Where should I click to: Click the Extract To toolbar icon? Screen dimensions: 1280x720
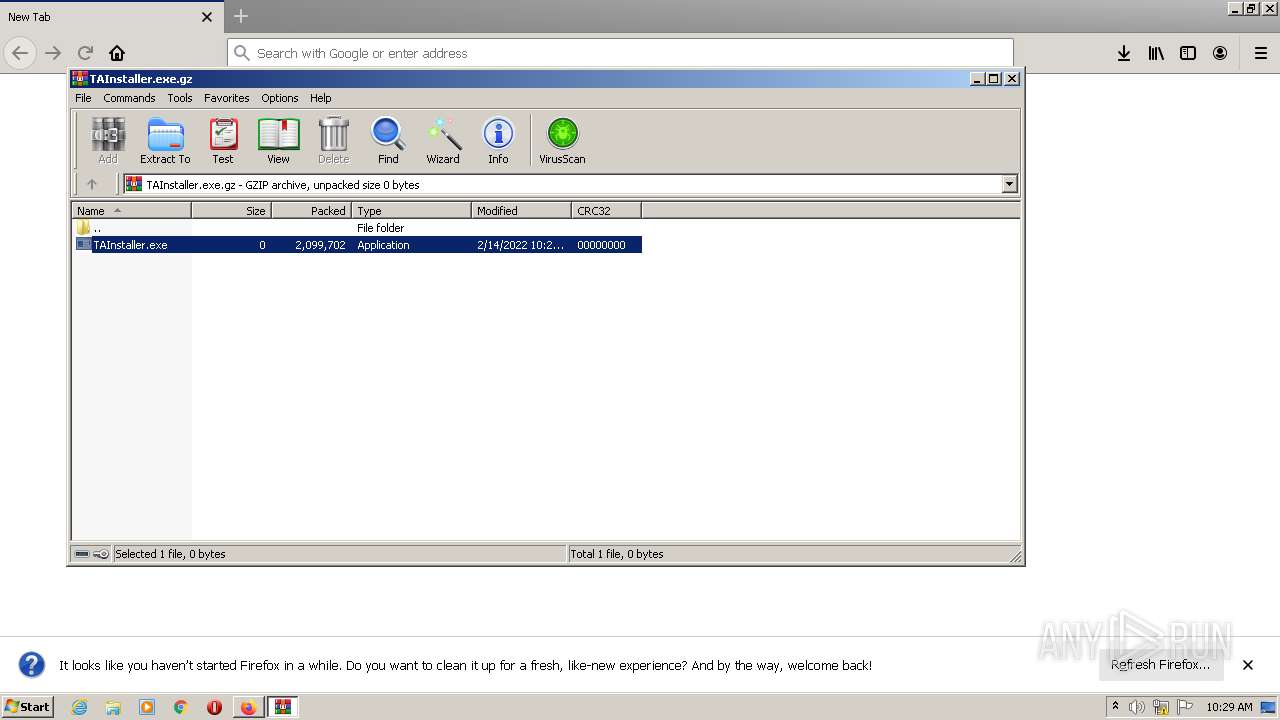[165, 140]
